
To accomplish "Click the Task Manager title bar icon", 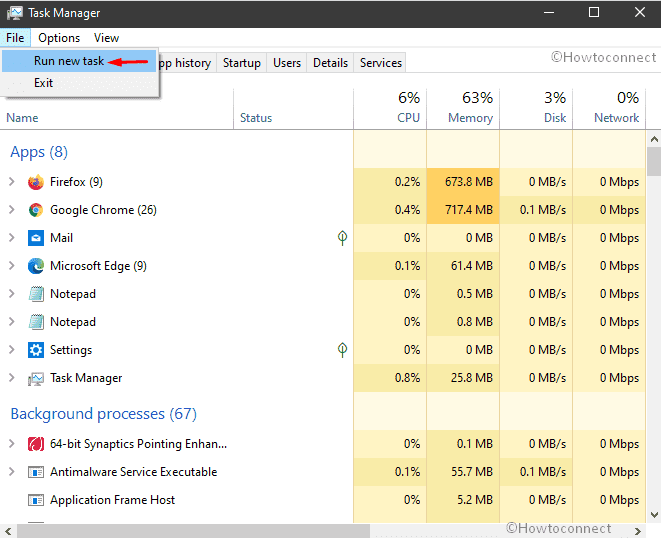I will click(15, 13).
